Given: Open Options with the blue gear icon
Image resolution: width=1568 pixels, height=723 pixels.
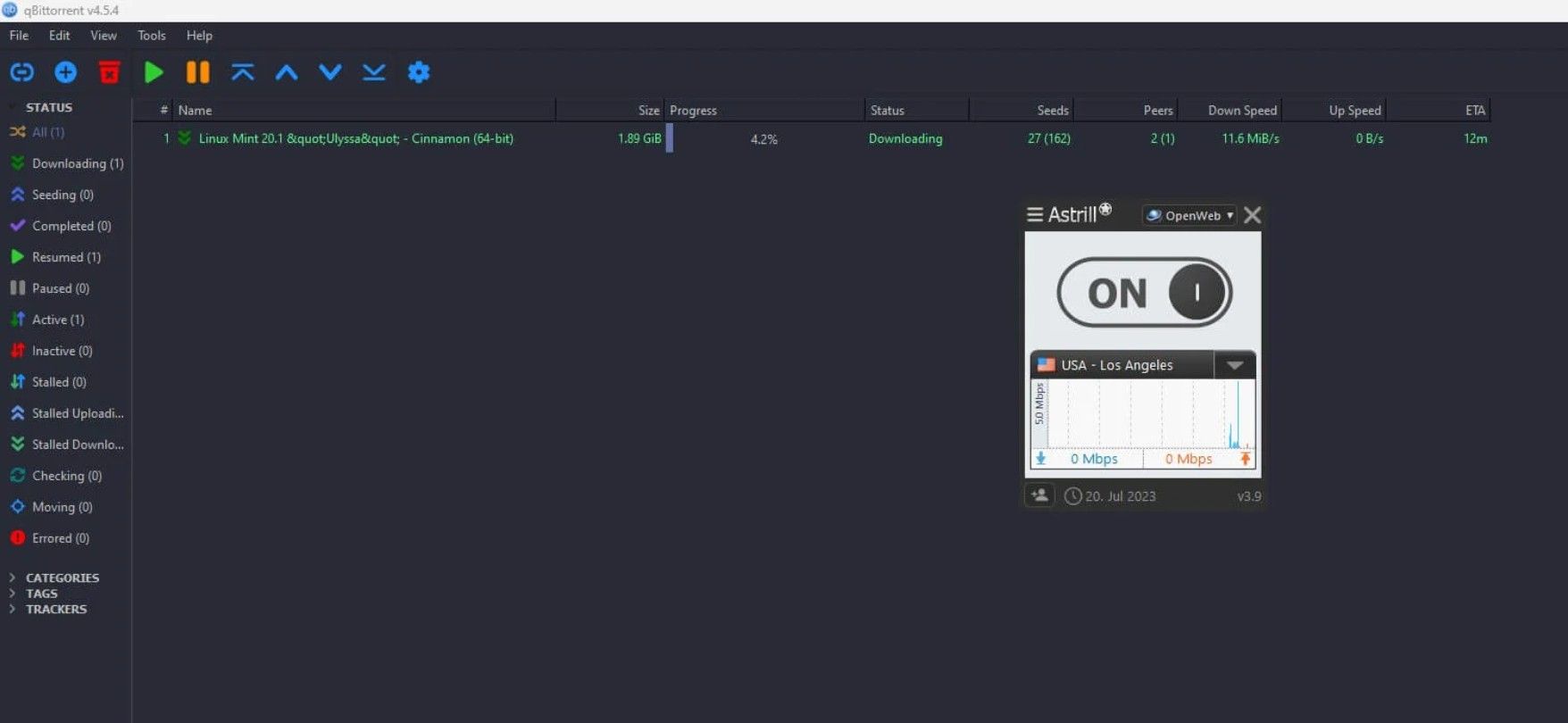Looking at the screenshot, I should pyautogui.click(x=418, y=72).
